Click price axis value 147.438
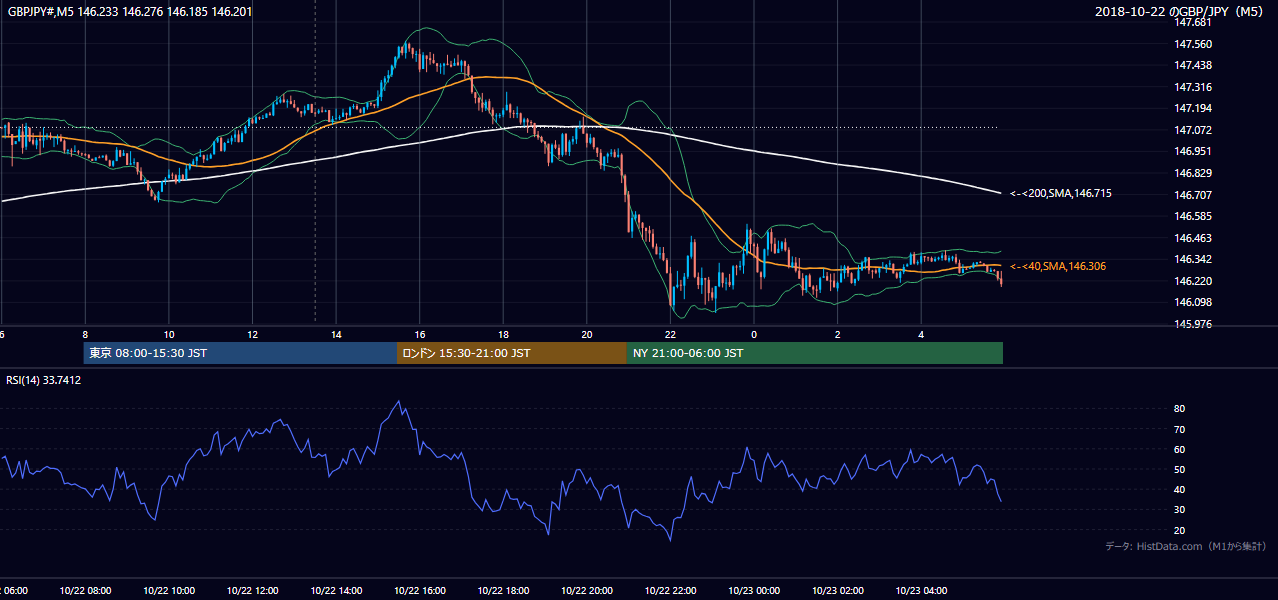1278x600 pixels. click(1193, 65)
